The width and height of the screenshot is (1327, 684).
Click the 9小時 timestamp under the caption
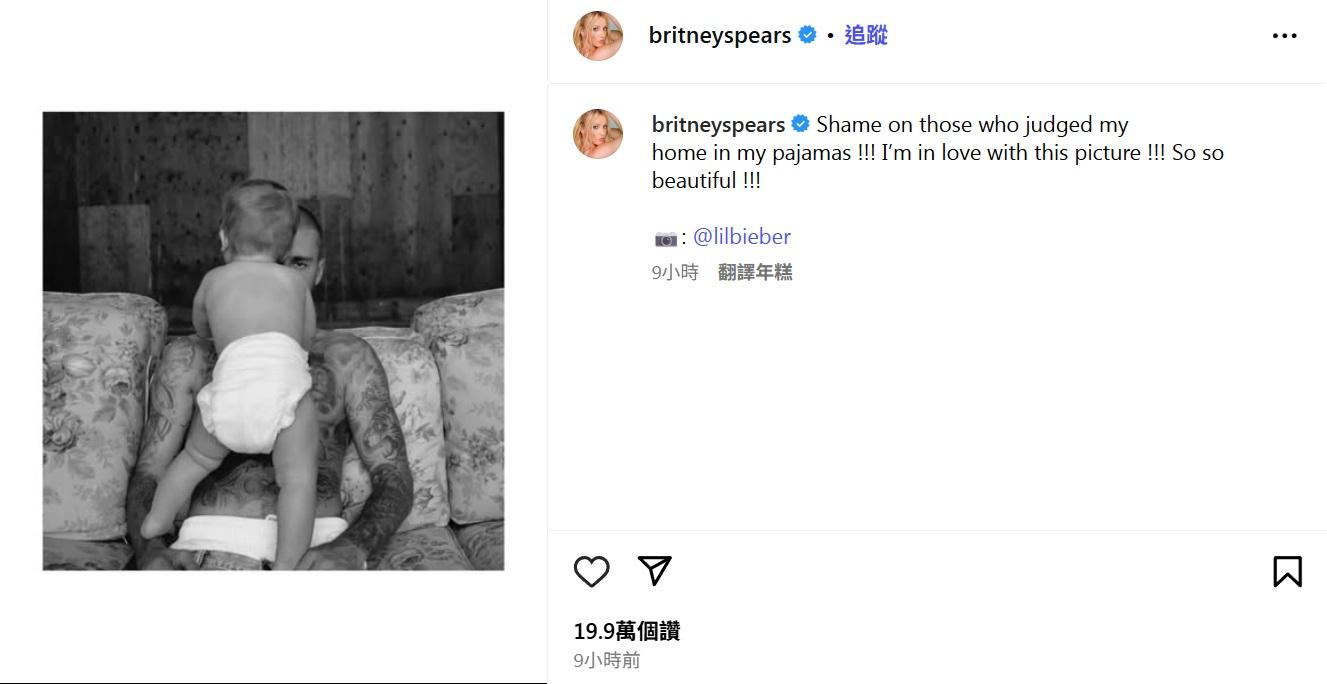tap(675, 272)
